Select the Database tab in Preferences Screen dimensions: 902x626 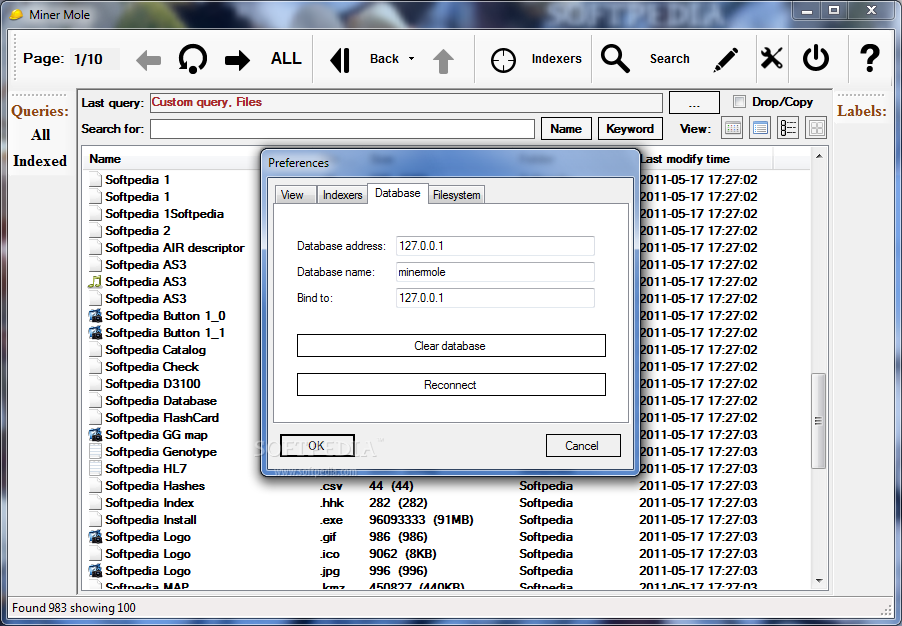tap(398, 193)
